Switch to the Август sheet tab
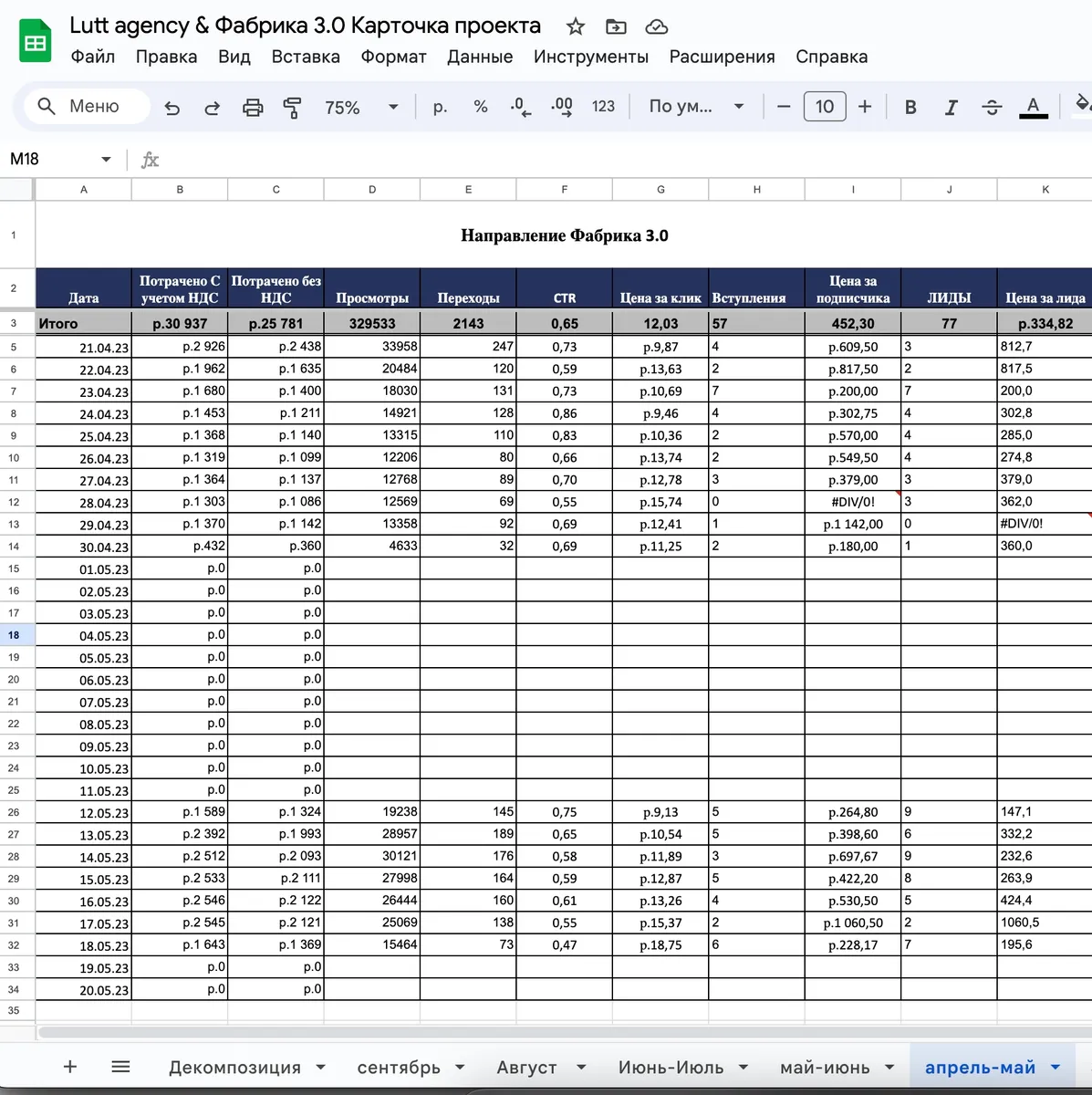 click(526, 1067)
